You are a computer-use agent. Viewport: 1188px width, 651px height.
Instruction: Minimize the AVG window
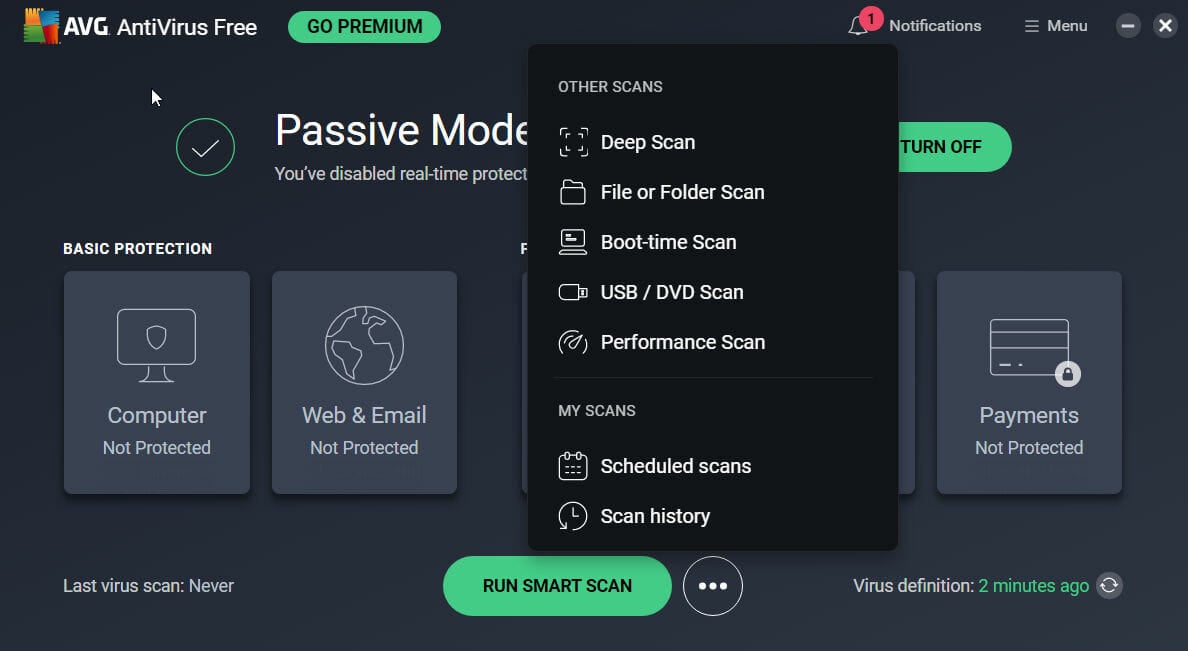tap(1127, 26)
